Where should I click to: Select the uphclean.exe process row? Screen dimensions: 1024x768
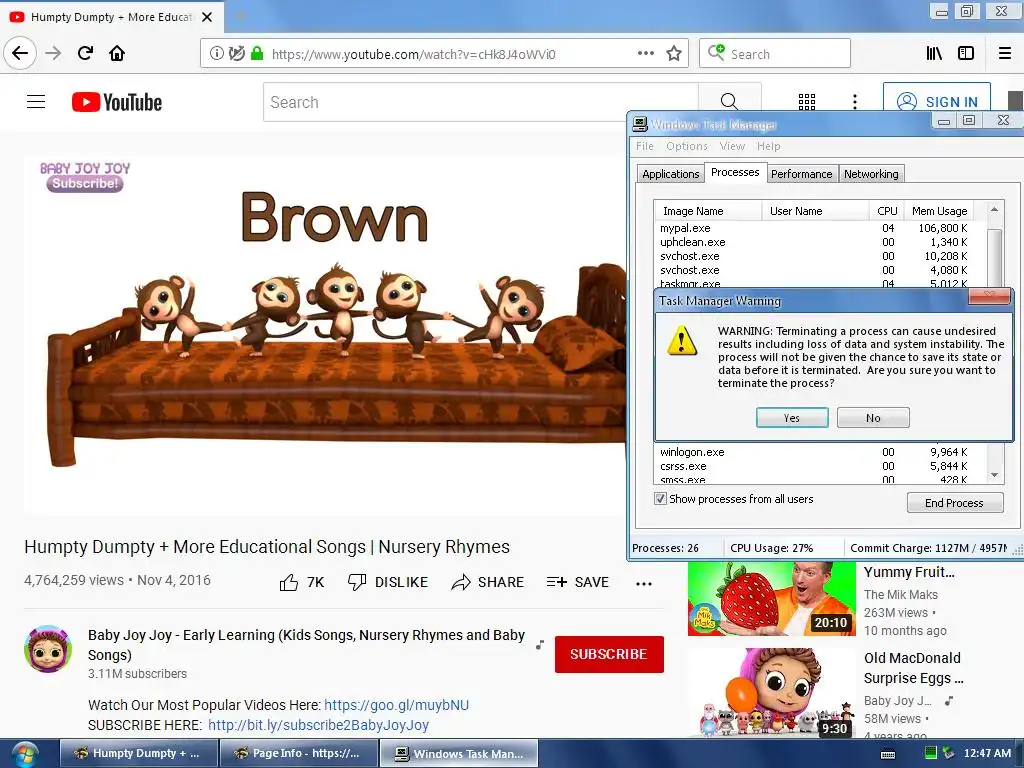click(x=814, y=242)
